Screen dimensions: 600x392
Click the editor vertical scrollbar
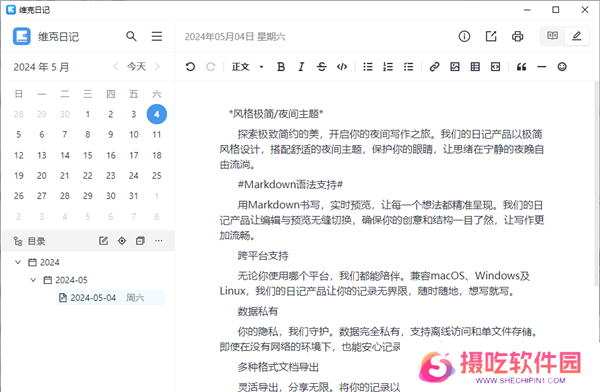pos(597,184)
